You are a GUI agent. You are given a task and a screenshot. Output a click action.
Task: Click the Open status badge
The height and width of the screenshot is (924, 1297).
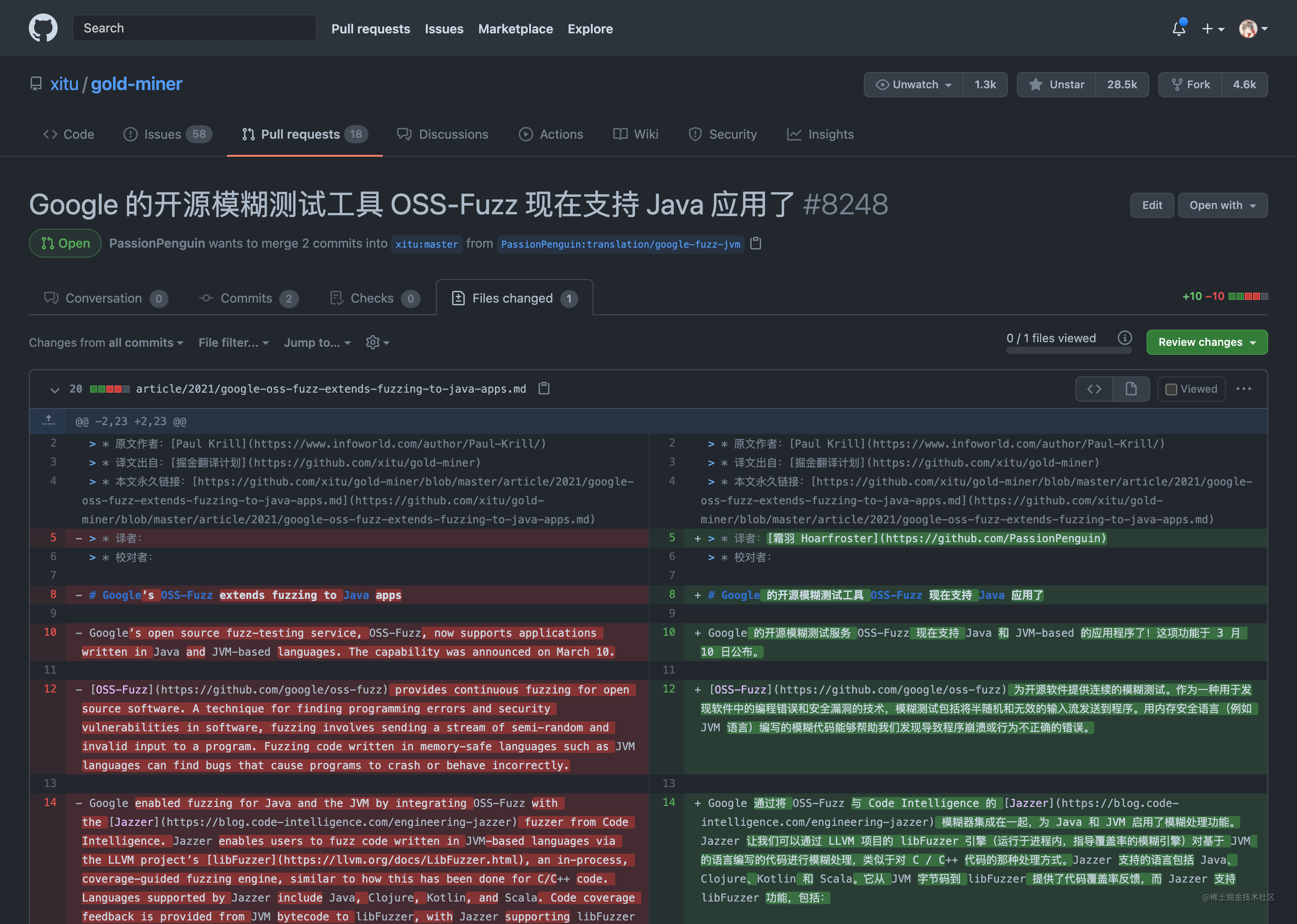coord(65,244)
